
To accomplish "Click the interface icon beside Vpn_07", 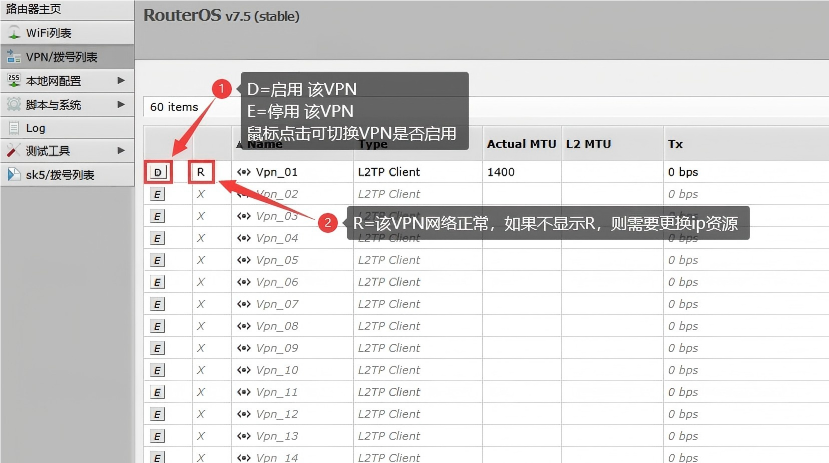I will click(x=244, y=304).
